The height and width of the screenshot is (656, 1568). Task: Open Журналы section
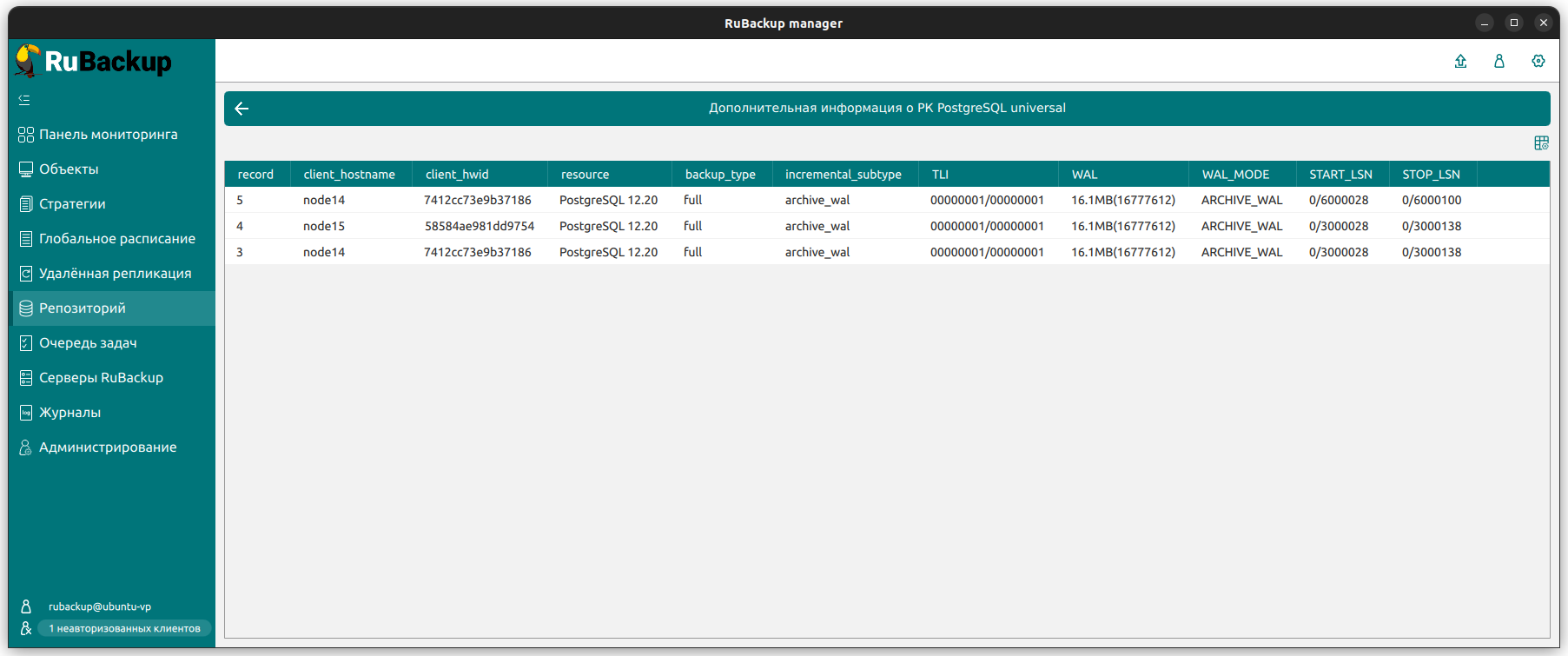pos(69,413)
